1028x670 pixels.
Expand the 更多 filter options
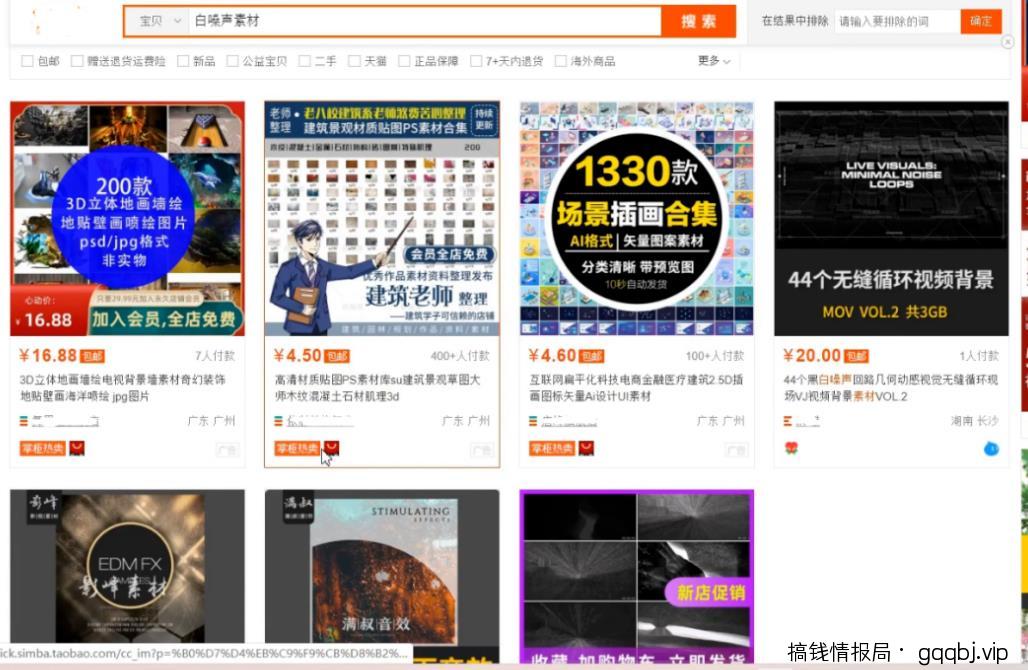click(712, 60)
